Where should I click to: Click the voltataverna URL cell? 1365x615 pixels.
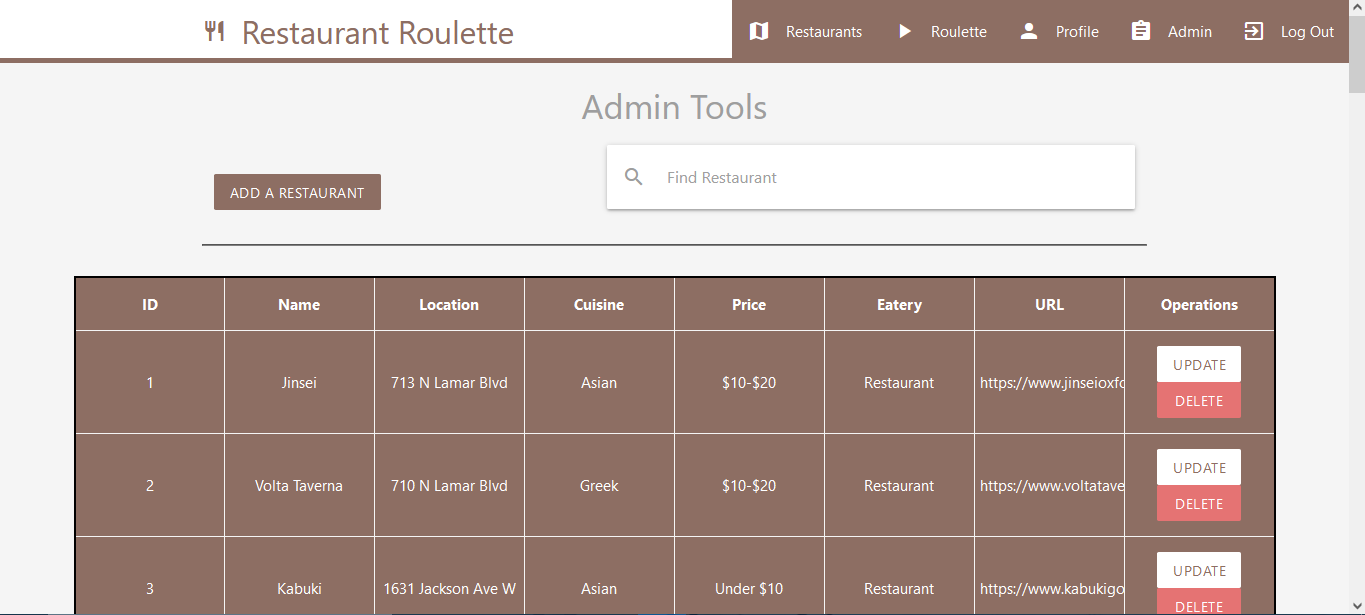(1049, 485)
